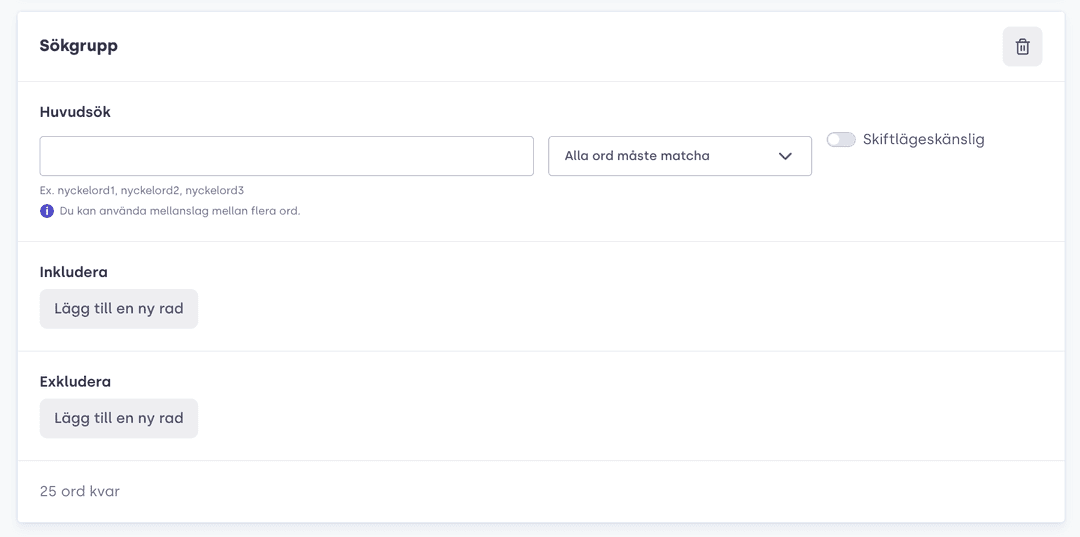
Task: Click the Exkludera section heading
Action: (75, 381)
